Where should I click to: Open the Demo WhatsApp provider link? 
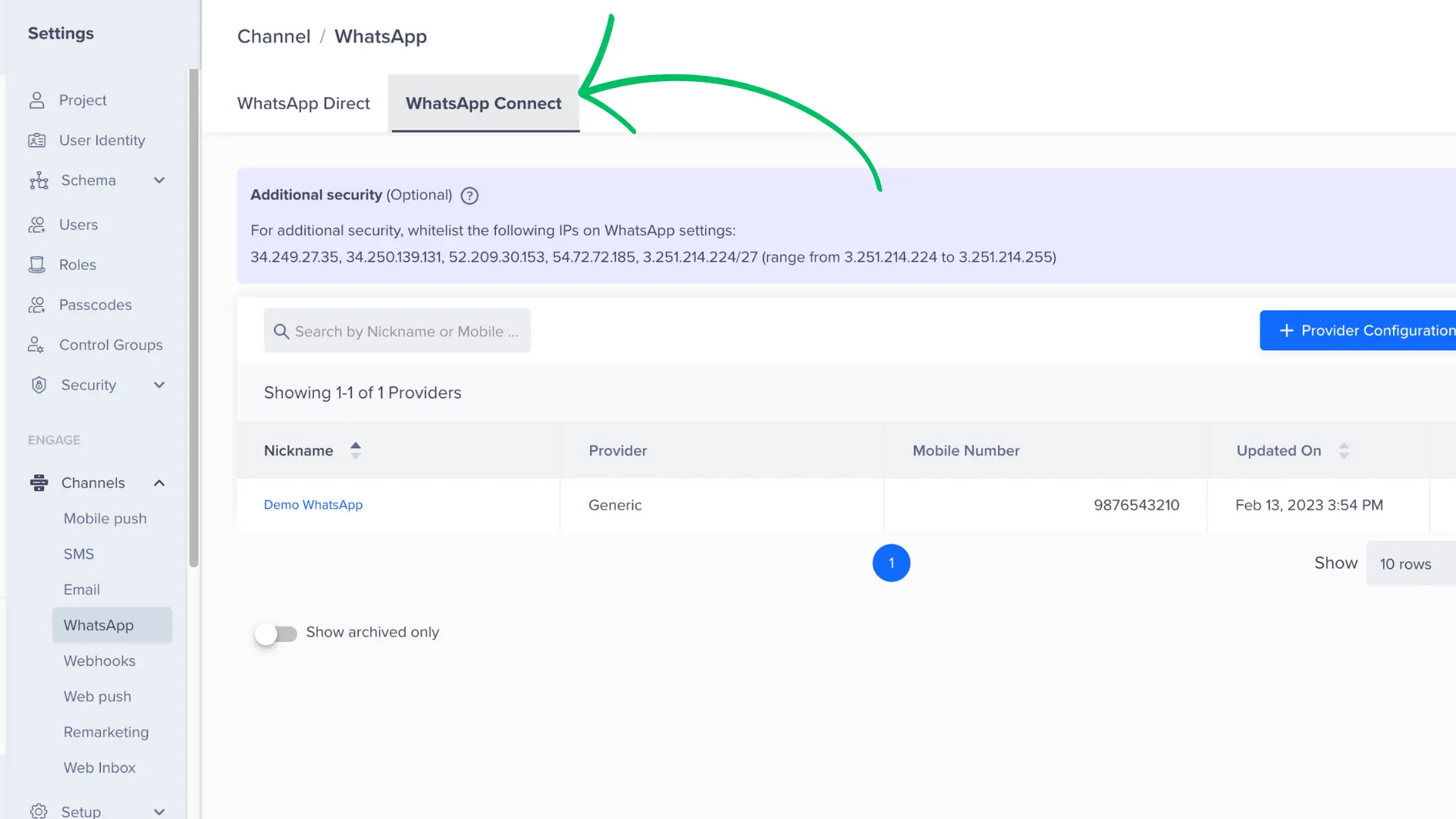click(x=313, y=505)
